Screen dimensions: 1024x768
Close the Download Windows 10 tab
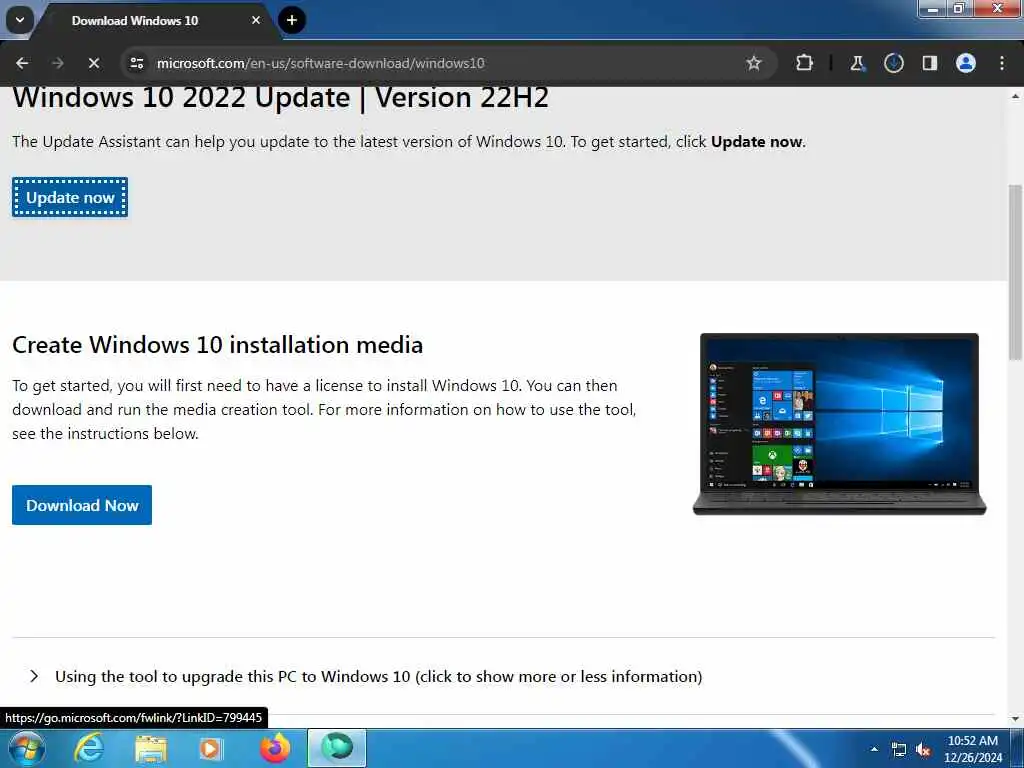coord(256,20)
